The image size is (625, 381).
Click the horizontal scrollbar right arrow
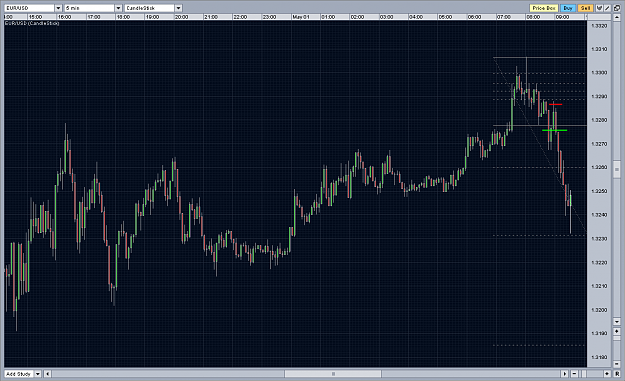point(564,373)
